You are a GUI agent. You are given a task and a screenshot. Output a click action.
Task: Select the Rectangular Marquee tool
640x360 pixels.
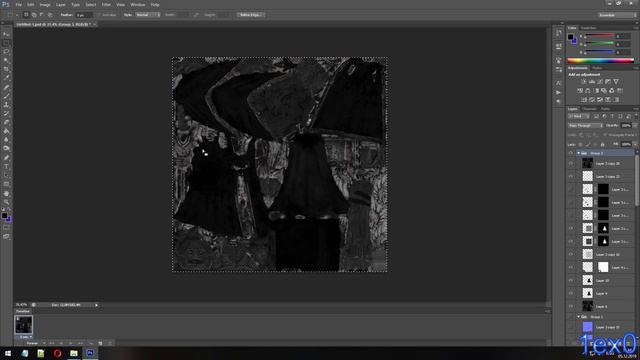(6, 43)
